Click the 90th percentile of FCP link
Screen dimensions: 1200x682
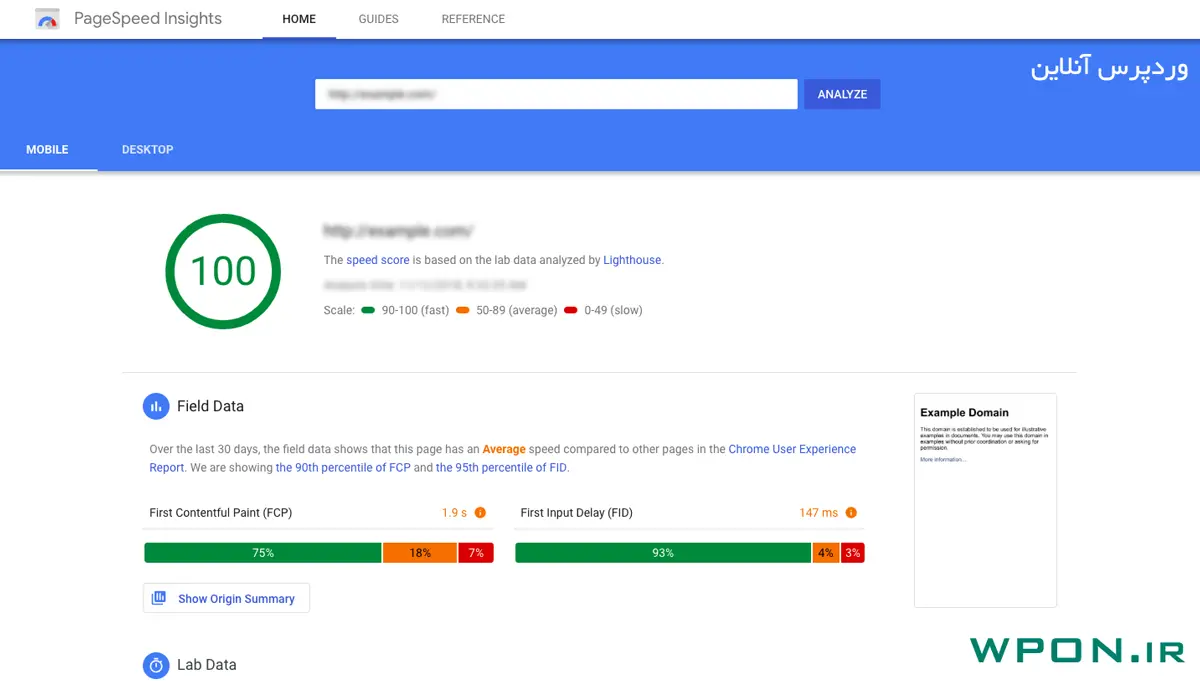pos(343,468)
